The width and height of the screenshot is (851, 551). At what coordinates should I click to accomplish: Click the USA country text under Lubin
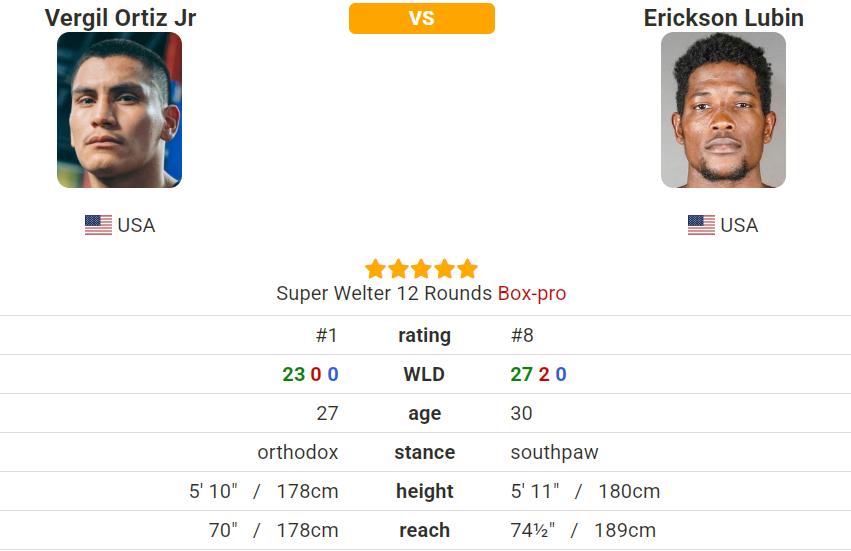(x=739, y=225)
